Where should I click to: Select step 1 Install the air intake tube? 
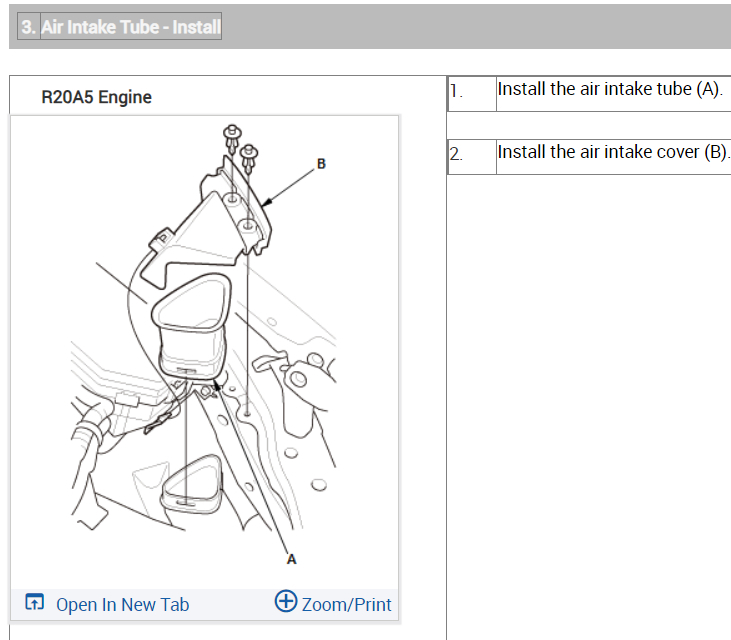point(610,89)
